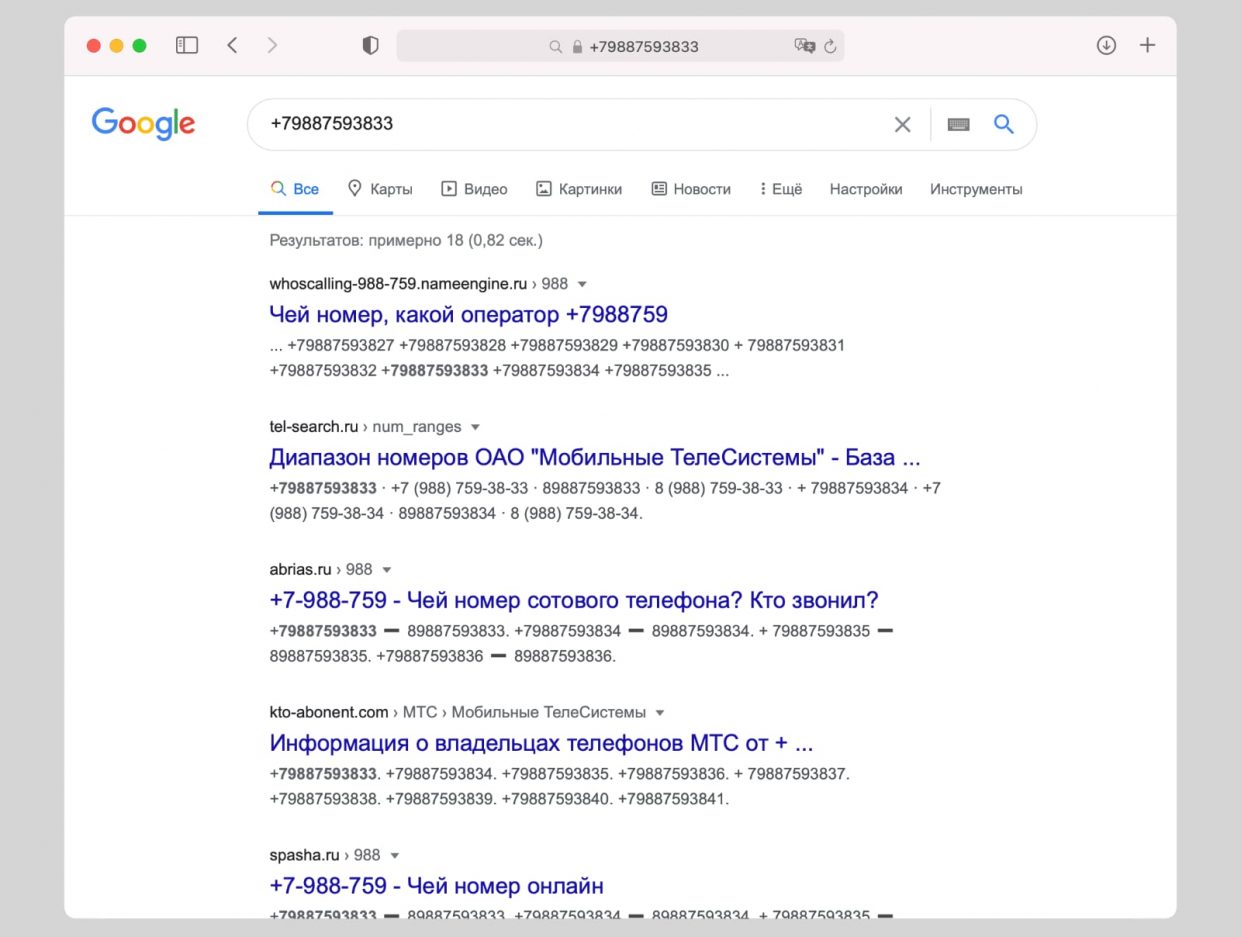Open result +7-988-759 - Чей номер онлайн

436,886
